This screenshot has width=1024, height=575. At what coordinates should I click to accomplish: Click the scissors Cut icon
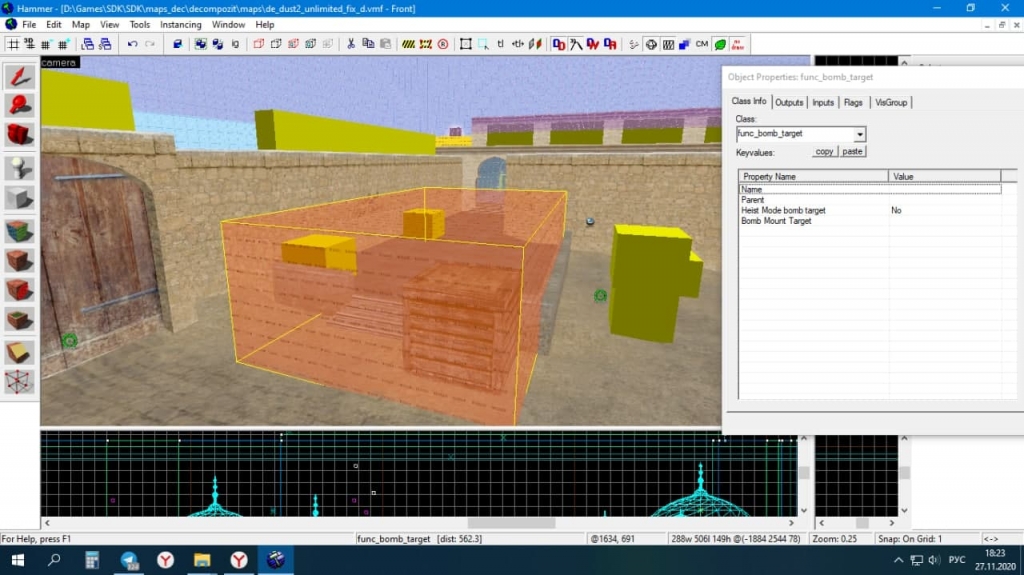click(351, 44)
